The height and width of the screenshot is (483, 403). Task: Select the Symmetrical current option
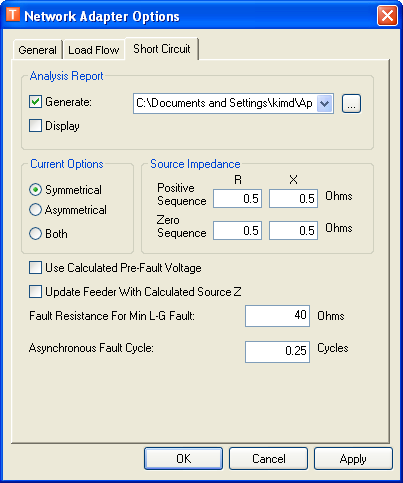click(35, 190)
